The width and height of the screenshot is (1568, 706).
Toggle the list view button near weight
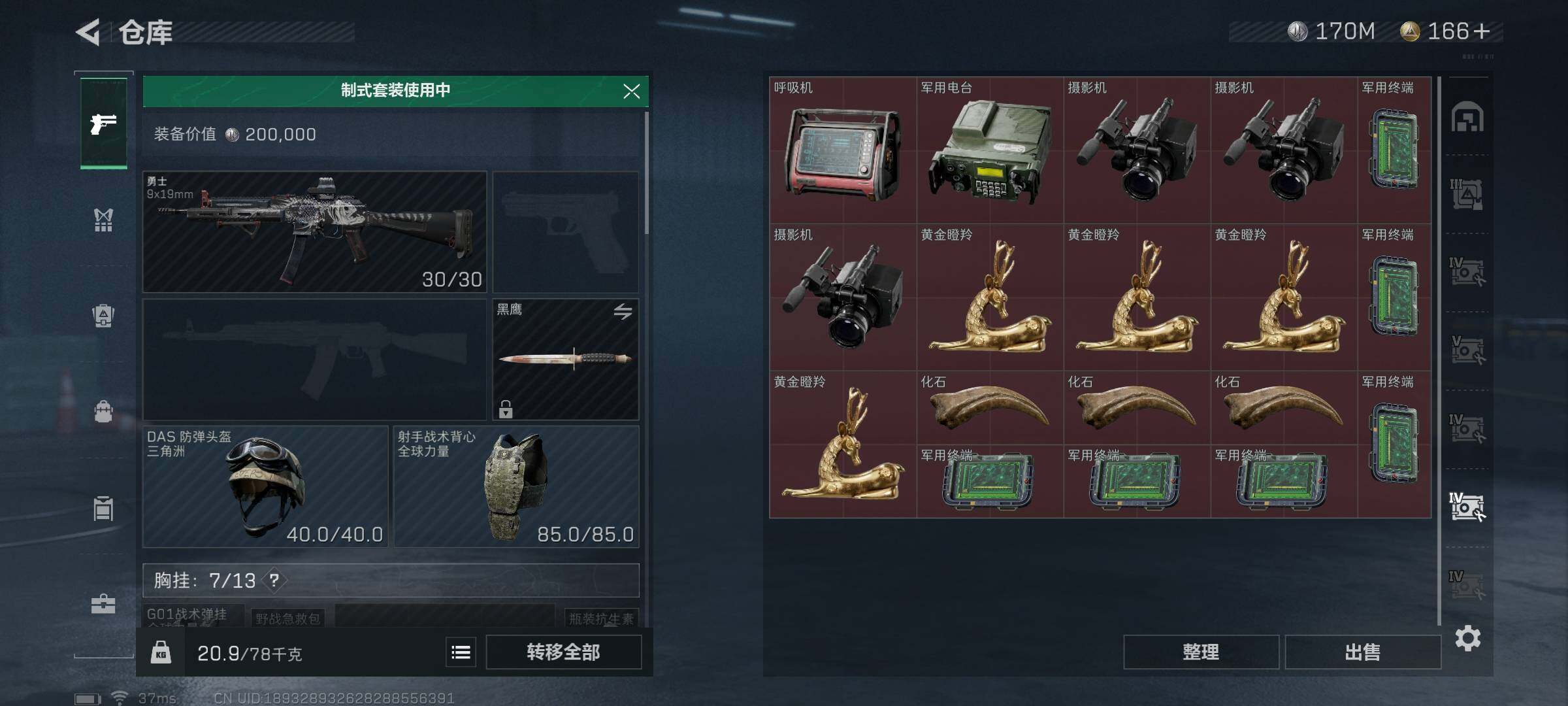(461, 652)
